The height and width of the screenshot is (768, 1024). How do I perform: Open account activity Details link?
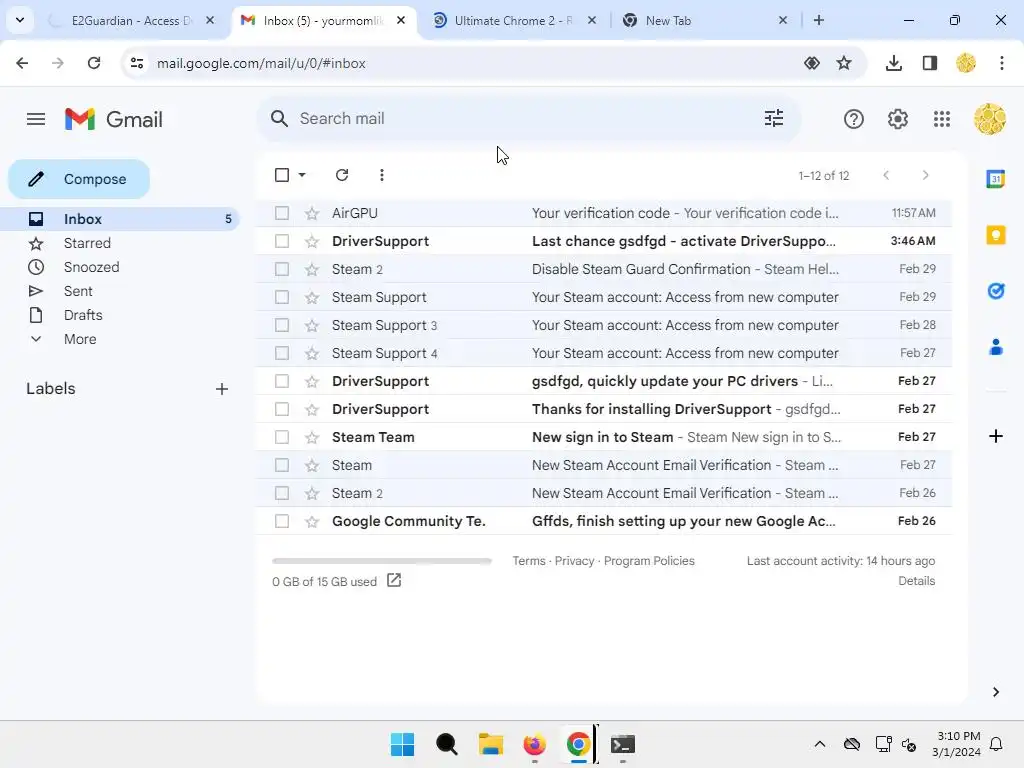(916, 581)
